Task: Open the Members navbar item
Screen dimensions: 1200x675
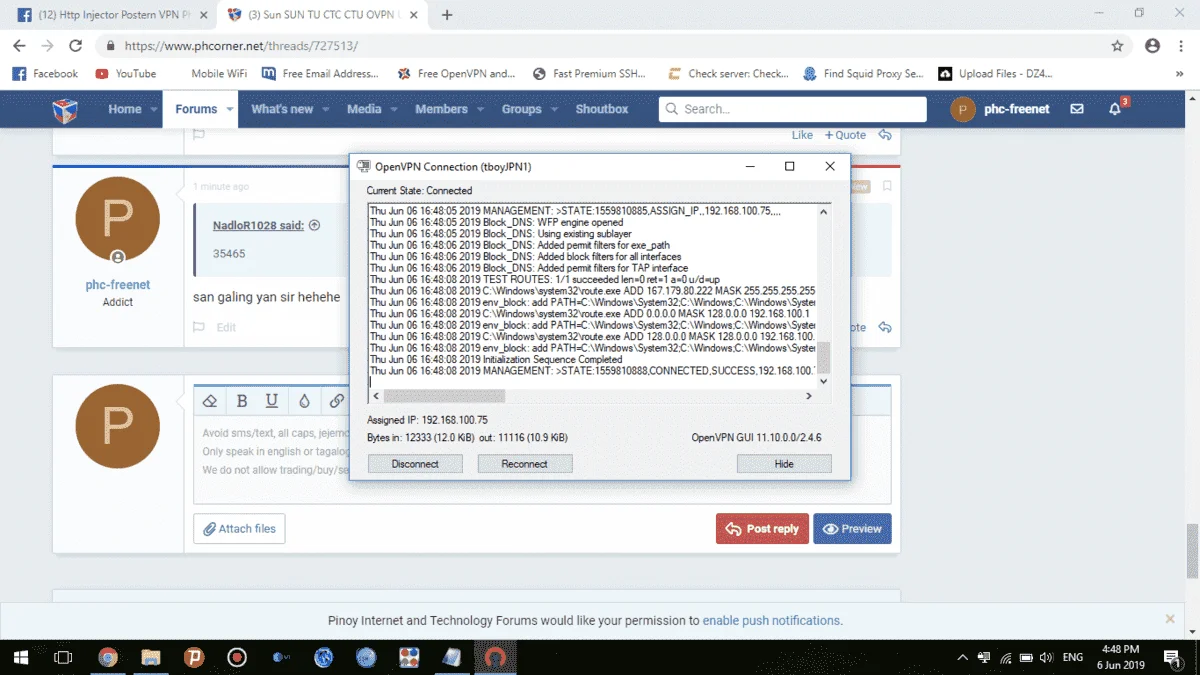Action: pos(441,109)
